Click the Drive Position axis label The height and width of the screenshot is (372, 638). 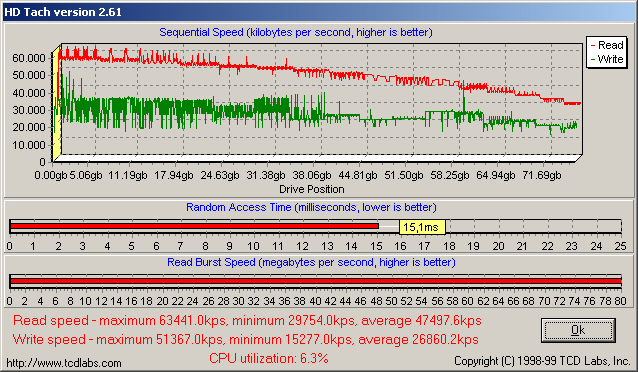click(x=312, y=189)
